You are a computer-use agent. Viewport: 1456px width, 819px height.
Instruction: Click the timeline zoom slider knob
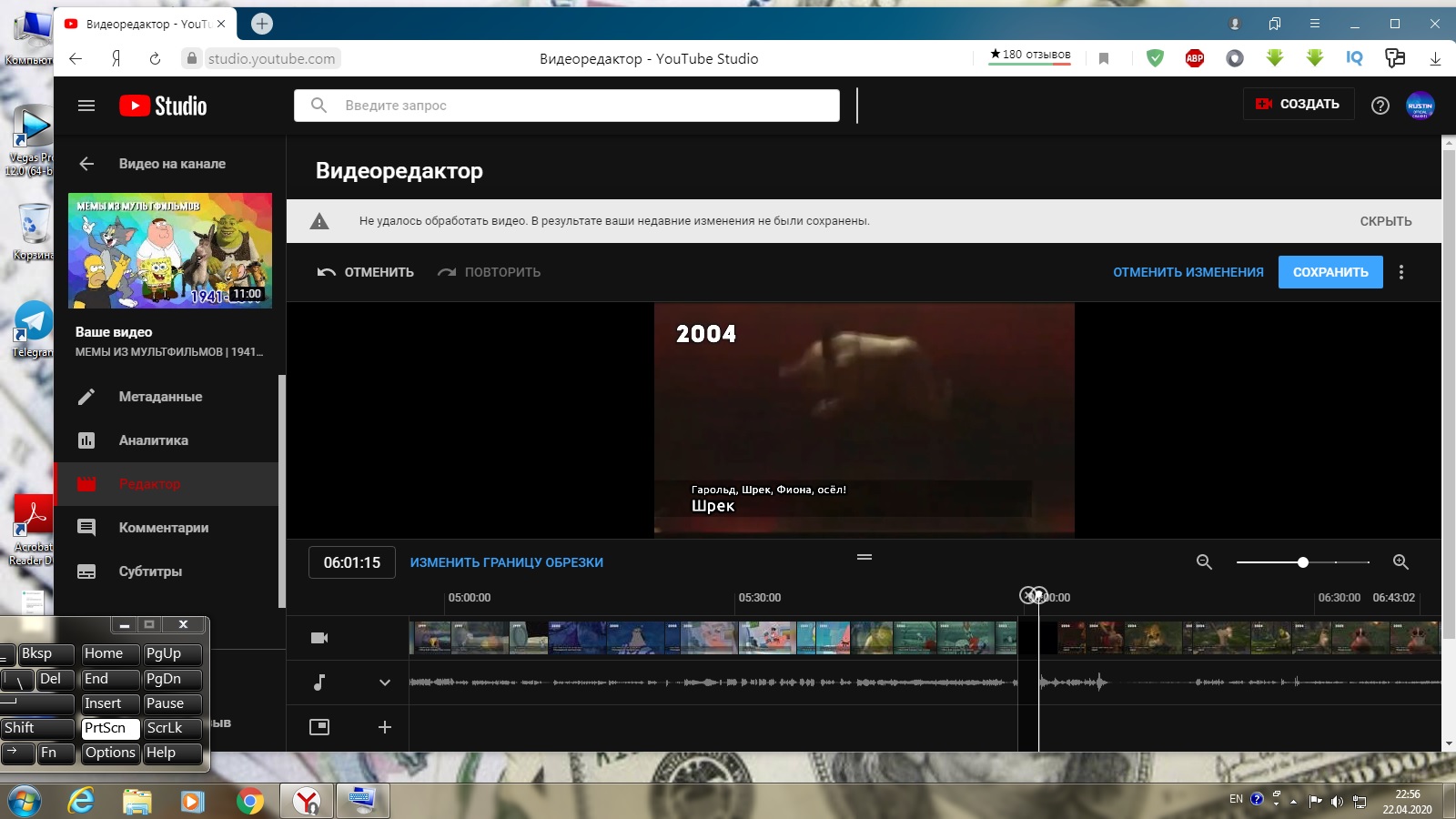coord(1303,562)
